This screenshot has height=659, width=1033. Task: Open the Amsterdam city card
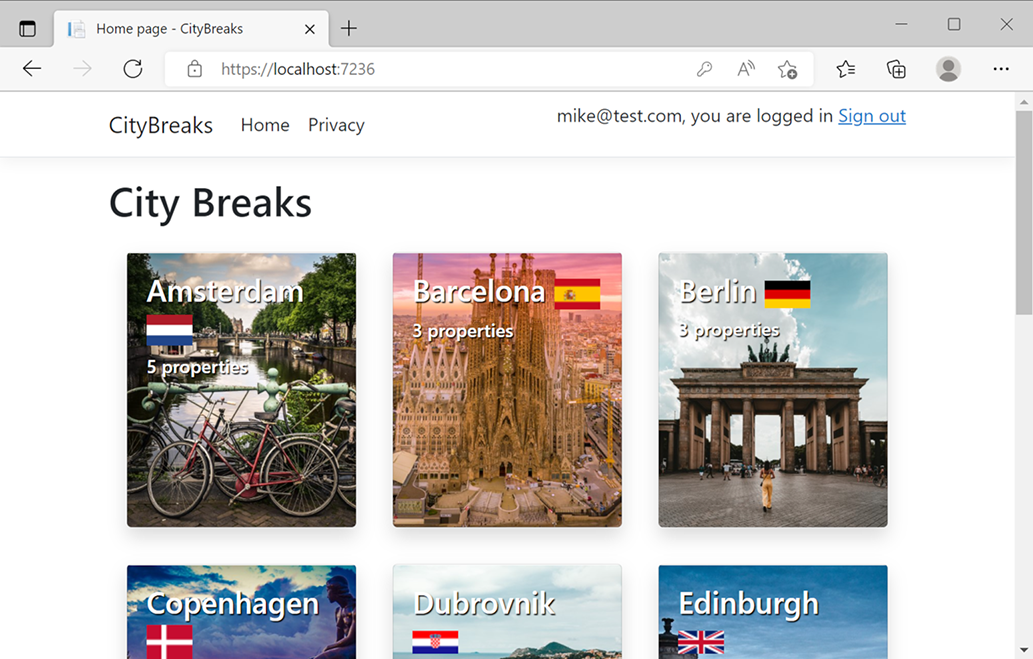click(x=241, y=390)
